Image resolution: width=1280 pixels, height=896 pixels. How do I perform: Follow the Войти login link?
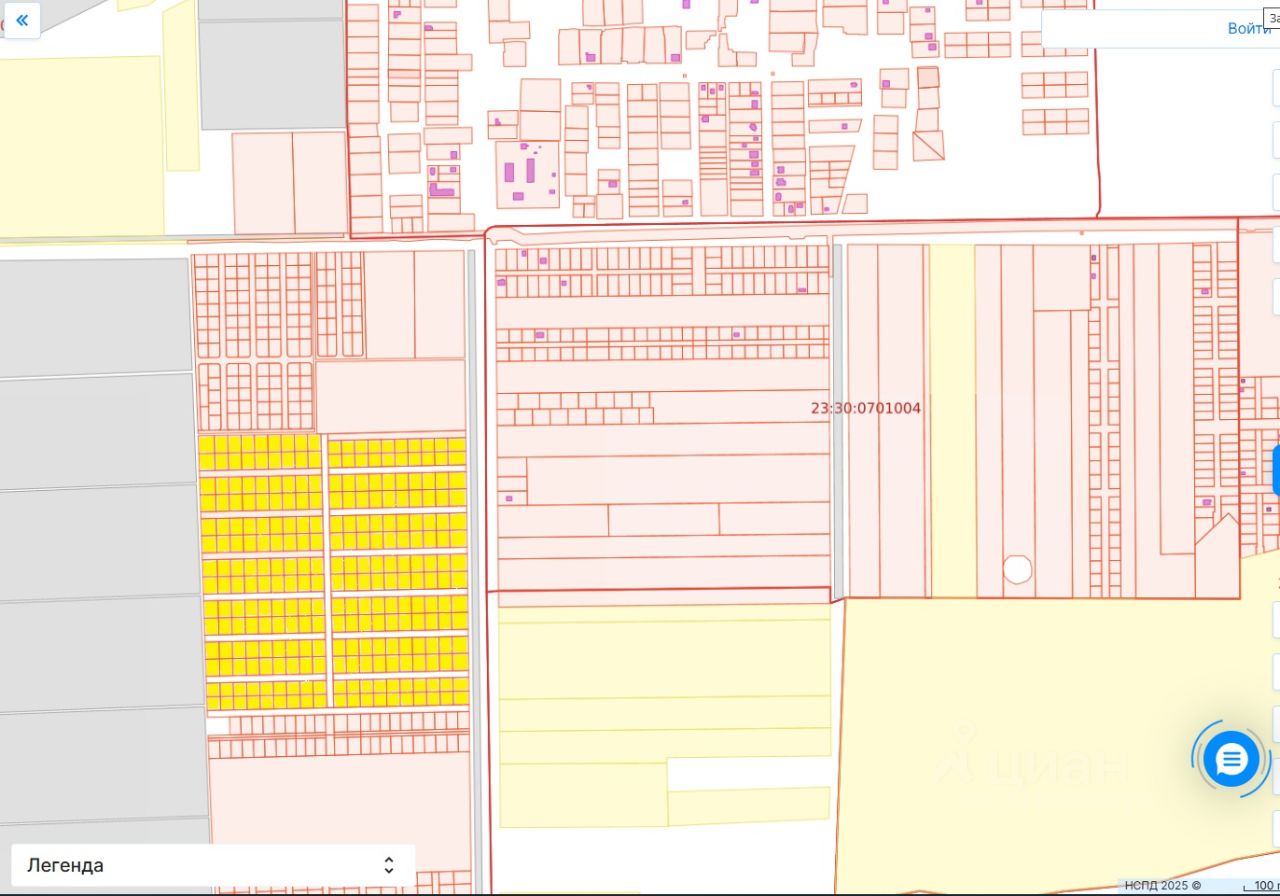click(1249, 28)
